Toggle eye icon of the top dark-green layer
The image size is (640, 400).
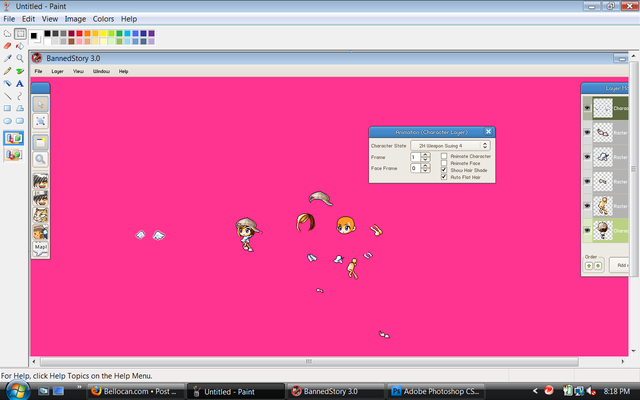pyautogui.click(x=587, y=108)
